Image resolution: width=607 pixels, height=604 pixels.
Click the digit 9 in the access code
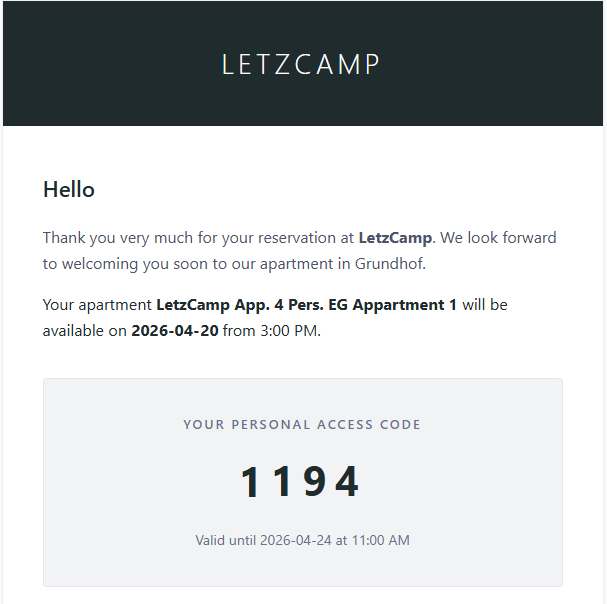coord(316,483)
